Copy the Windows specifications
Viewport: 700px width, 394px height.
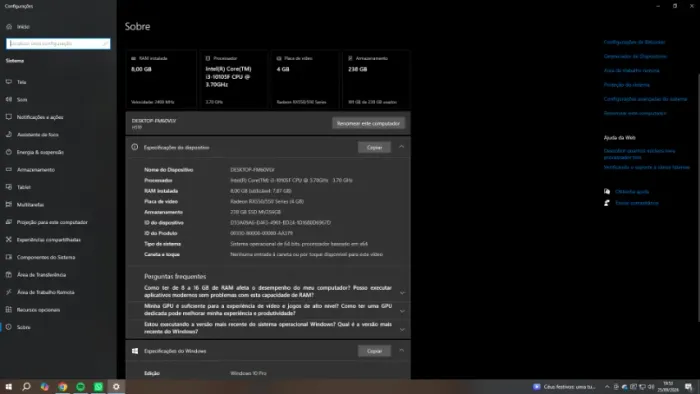pos(374,351)
